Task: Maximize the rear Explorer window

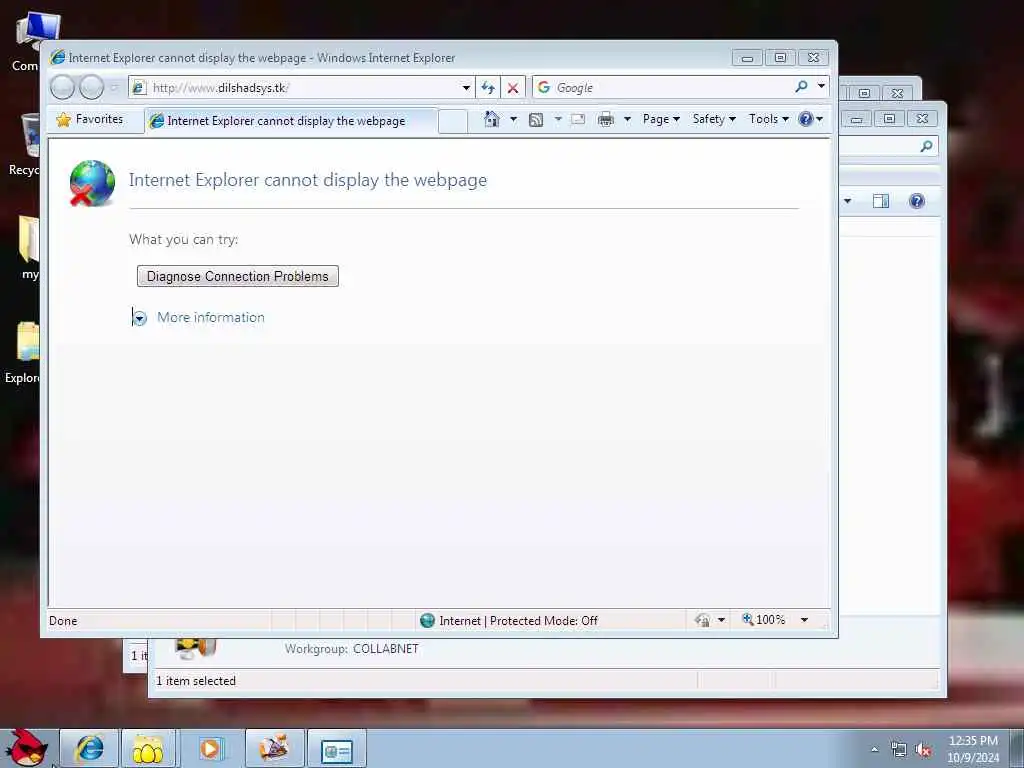Action: tap(889, 118)
